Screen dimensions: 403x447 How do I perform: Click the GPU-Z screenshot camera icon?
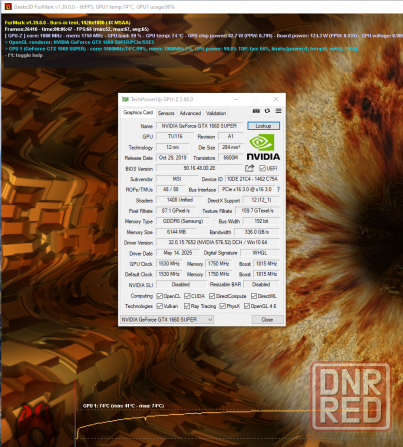pyautogui.click(x=256, y=111)
